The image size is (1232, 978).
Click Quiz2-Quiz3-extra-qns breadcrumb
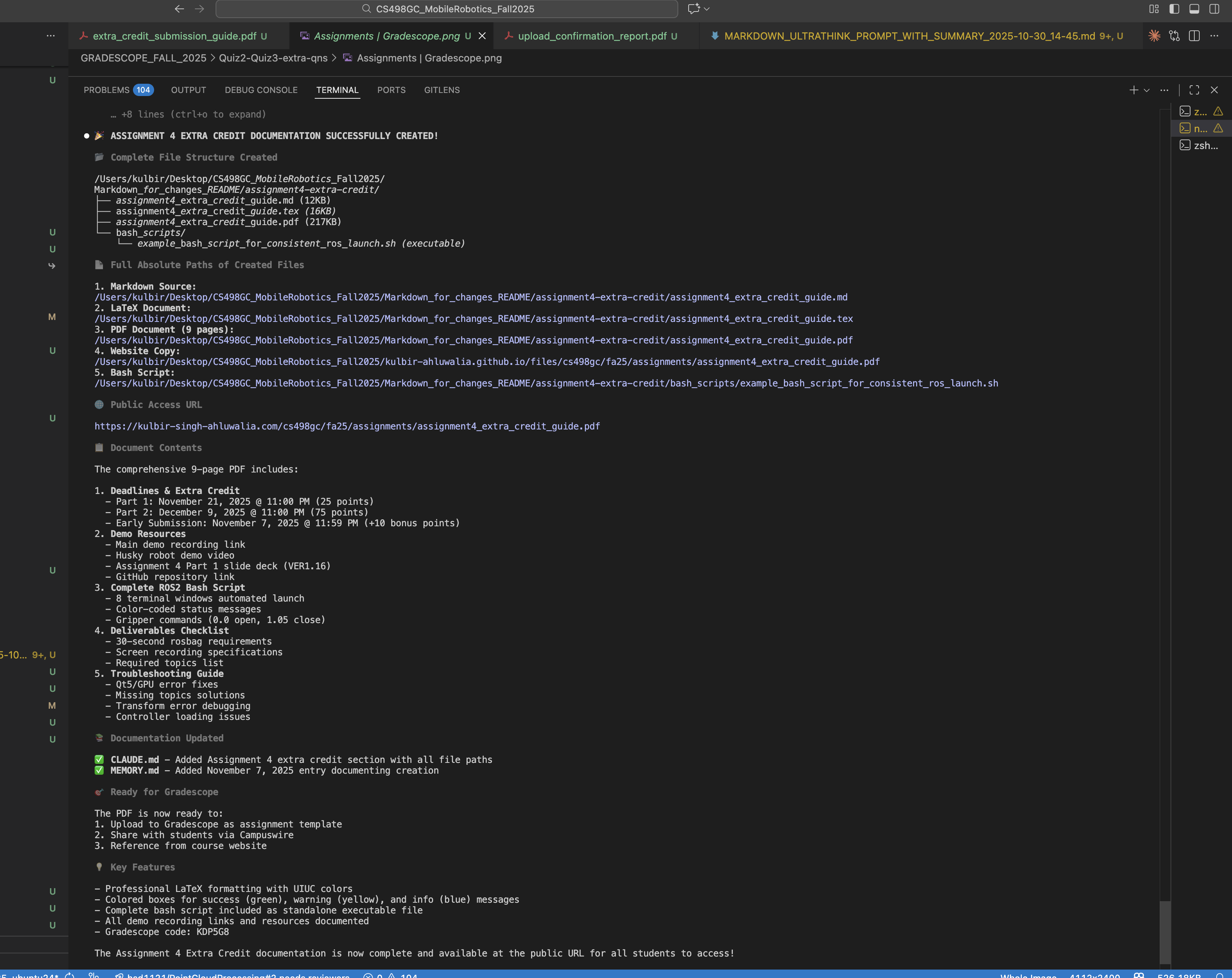(273, 58)
